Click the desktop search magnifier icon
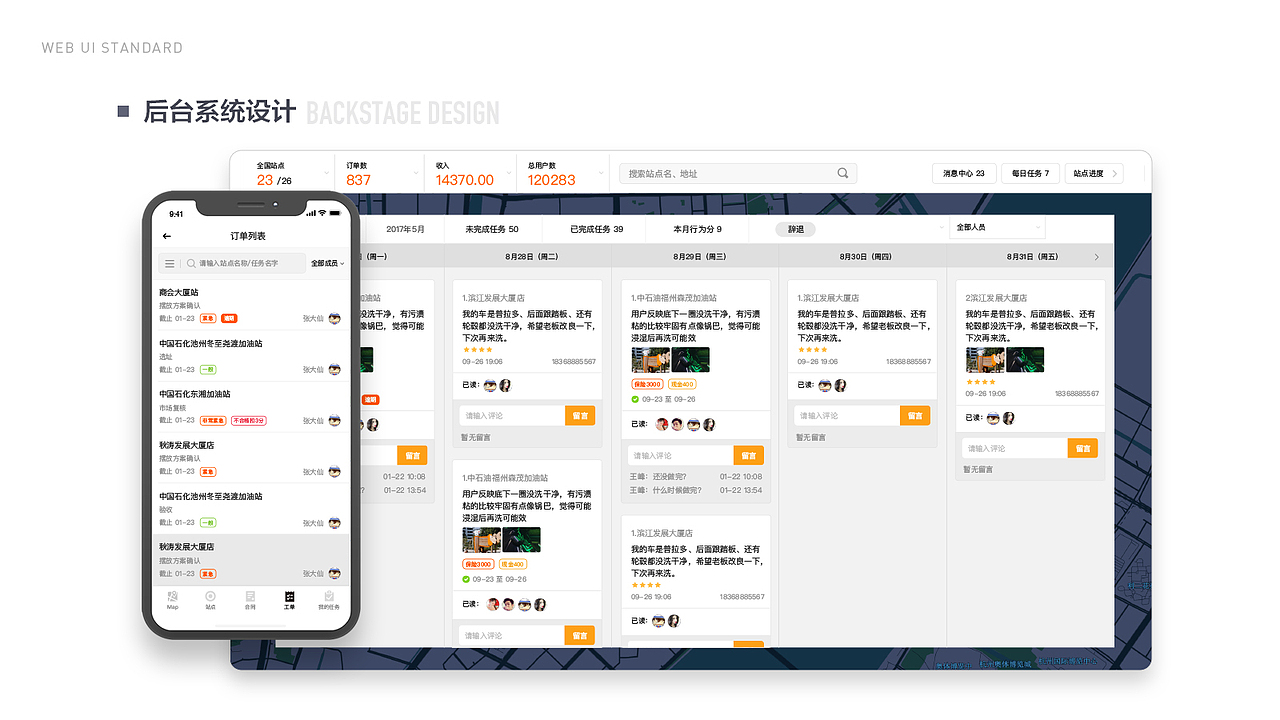The image size is (1280, 720). (x=843, y=173)
